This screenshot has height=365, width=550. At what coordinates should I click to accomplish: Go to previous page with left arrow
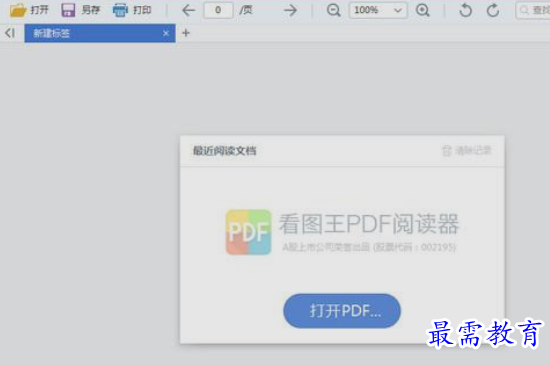188,10
